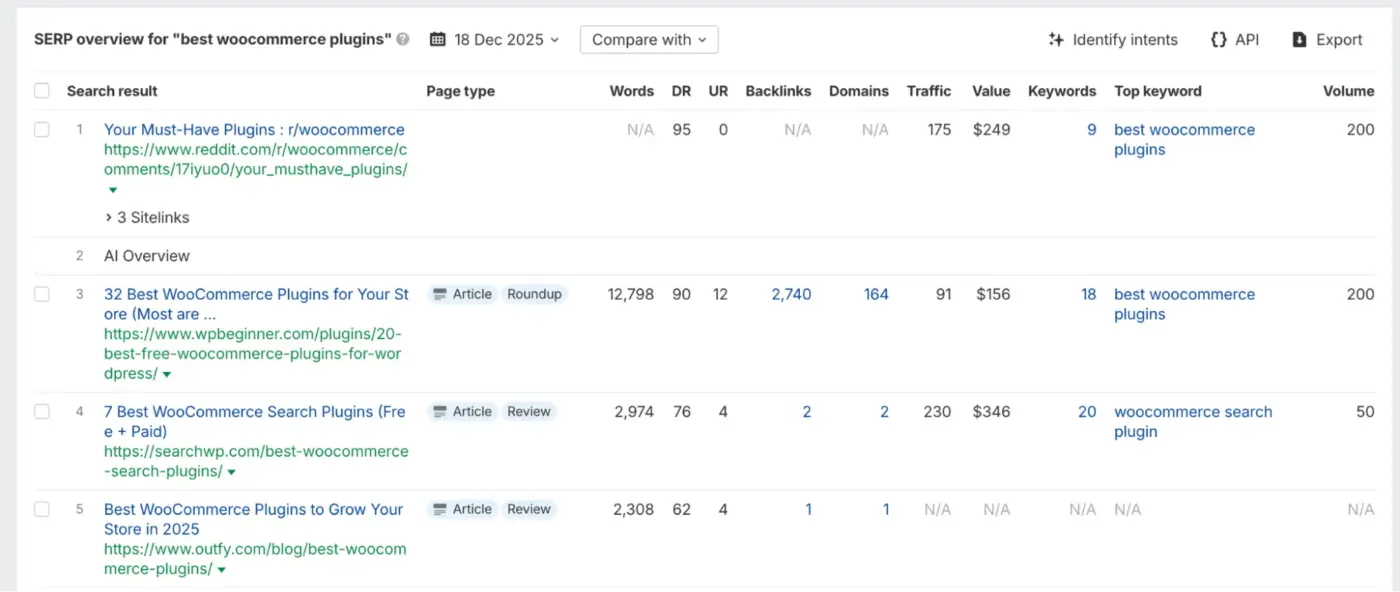Check the box for the outfy result row
The height and width of the screenshot is (592, 1400).
click(42, 509)
